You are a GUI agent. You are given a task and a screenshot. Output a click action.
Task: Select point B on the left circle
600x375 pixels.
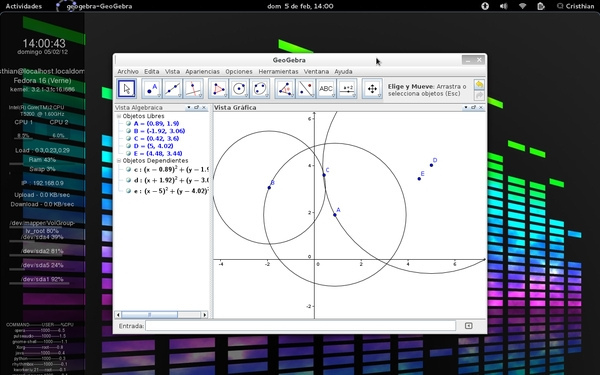[x=269, y=188]
